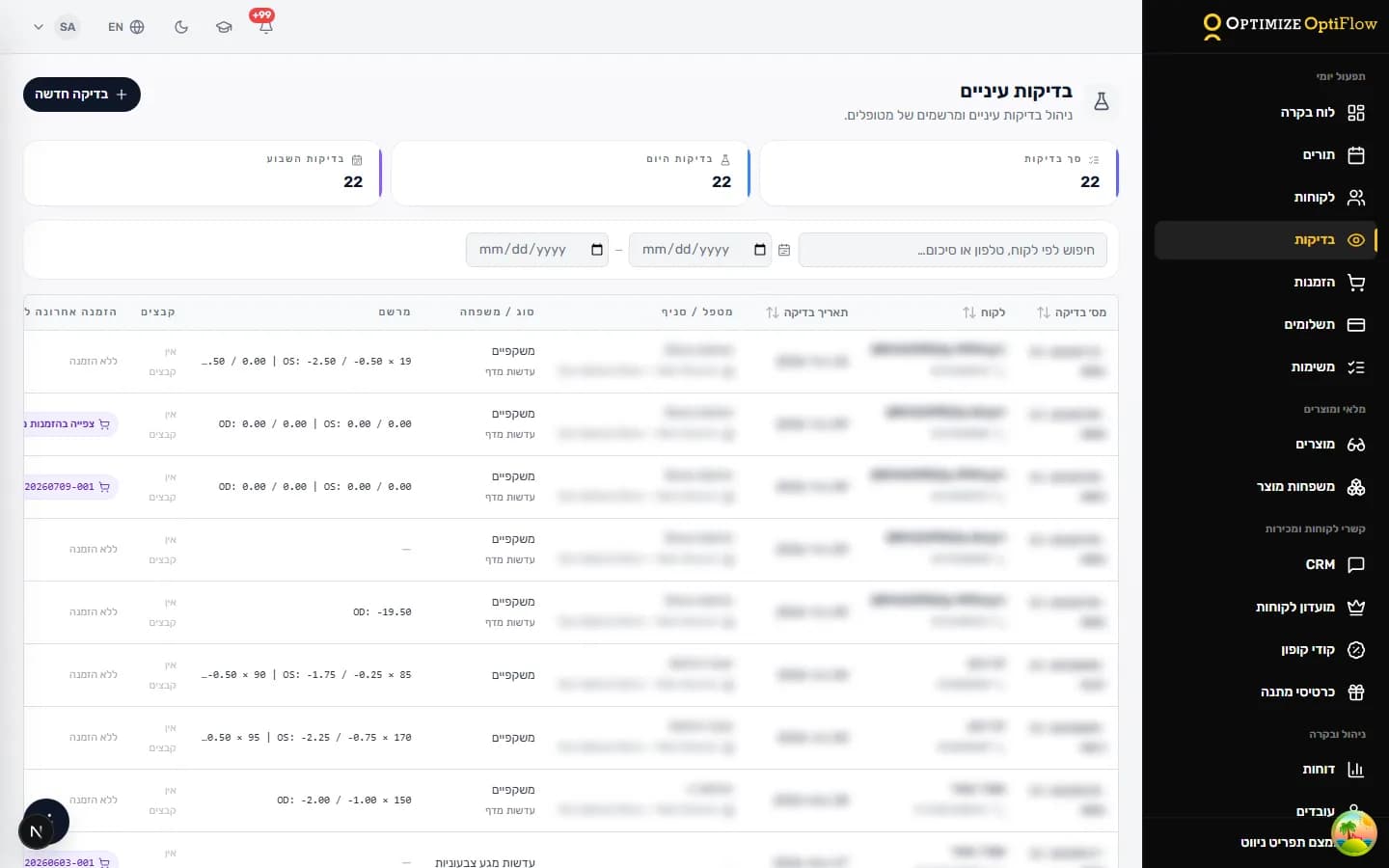Click the בדיקה חדשה new exam button
Screen dimensions: 1389x868
click(x=82, y=95)
